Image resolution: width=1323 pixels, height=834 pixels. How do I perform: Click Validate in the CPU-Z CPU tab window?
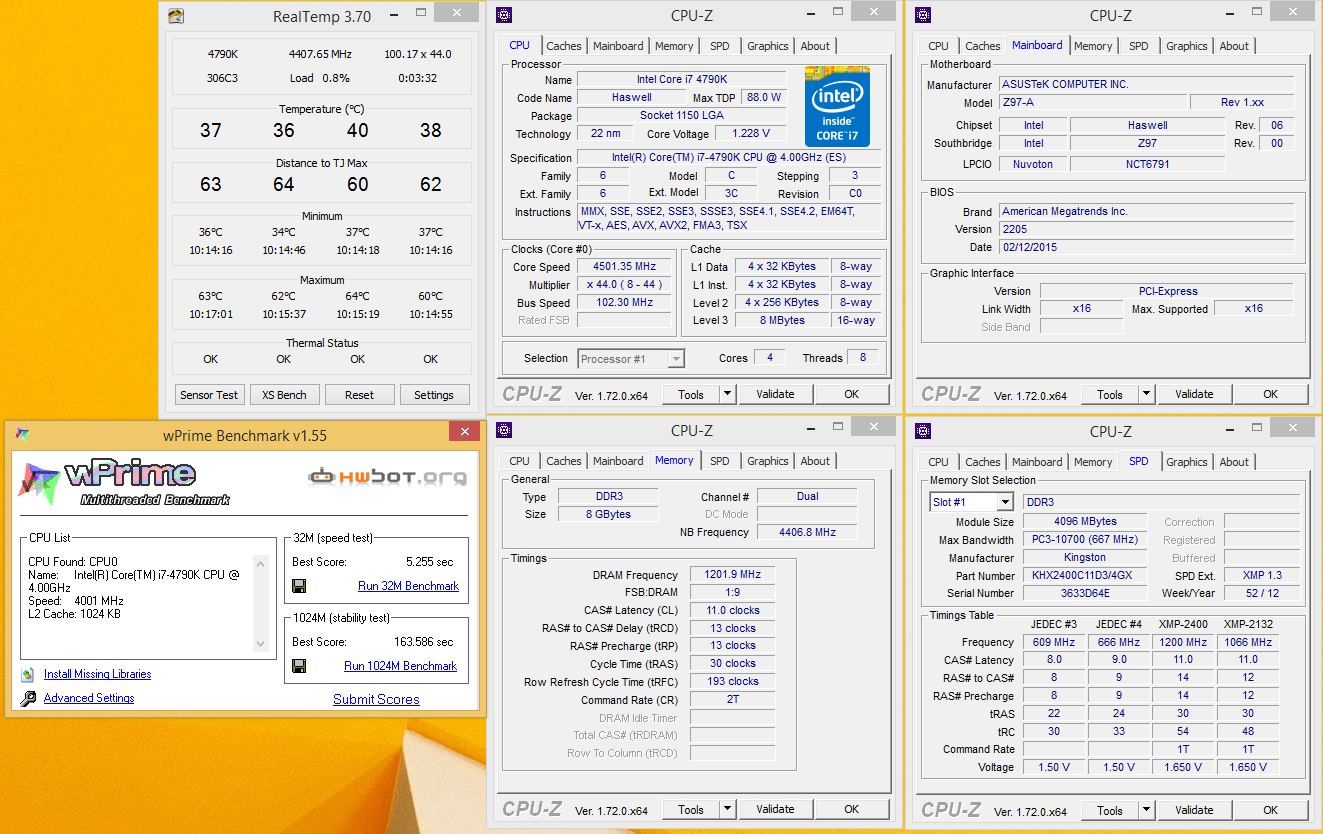(775, 394)
